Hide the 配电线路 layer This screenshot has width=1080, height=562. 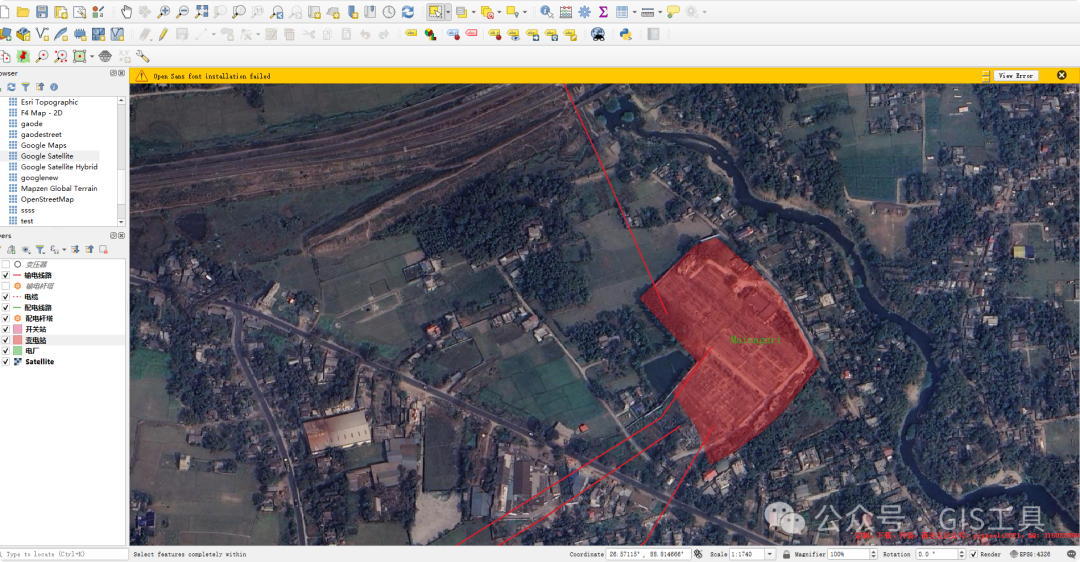pos(6,307)
